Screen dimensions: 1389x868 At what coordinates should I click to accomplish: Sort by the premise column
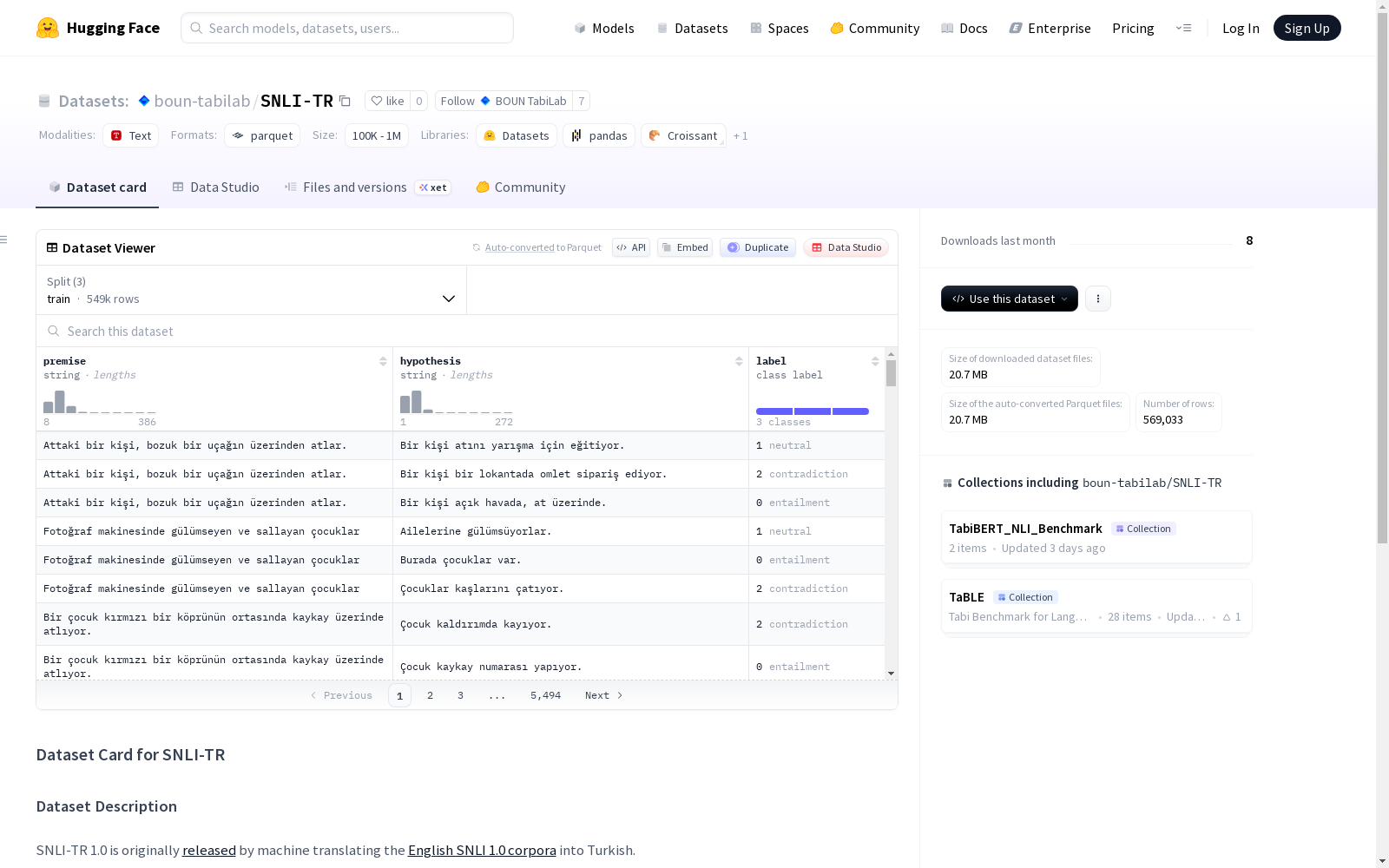383,361
